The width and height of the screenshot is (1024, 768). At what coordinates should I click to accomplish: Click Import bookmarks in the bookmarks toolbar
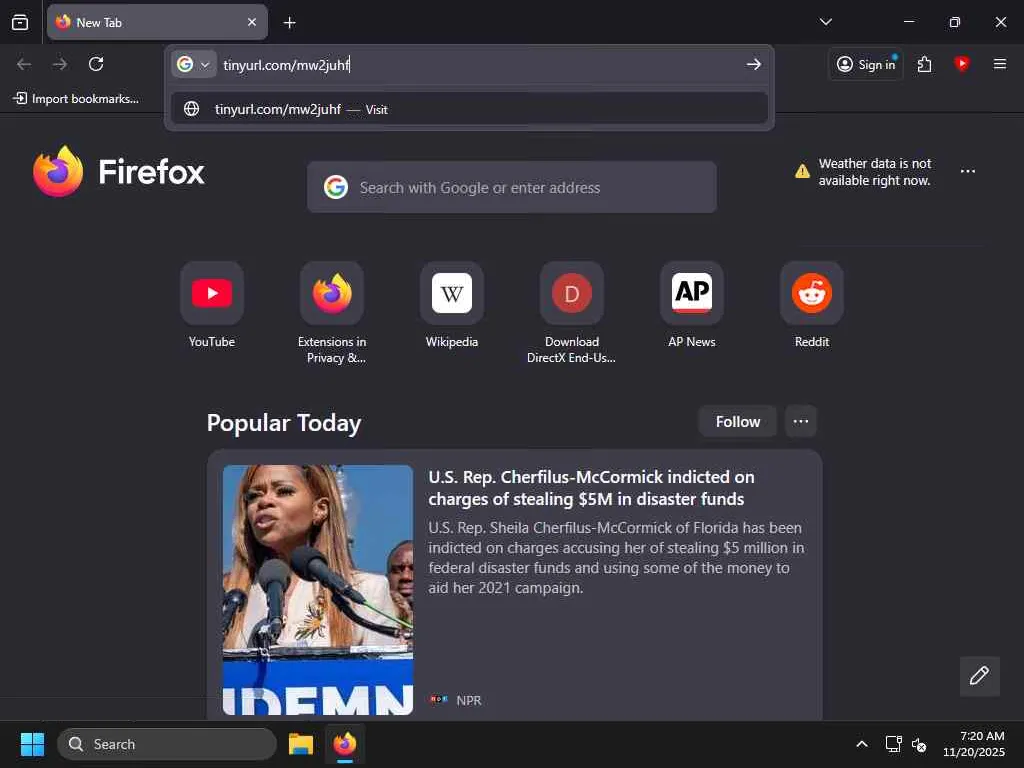point(76,99)
